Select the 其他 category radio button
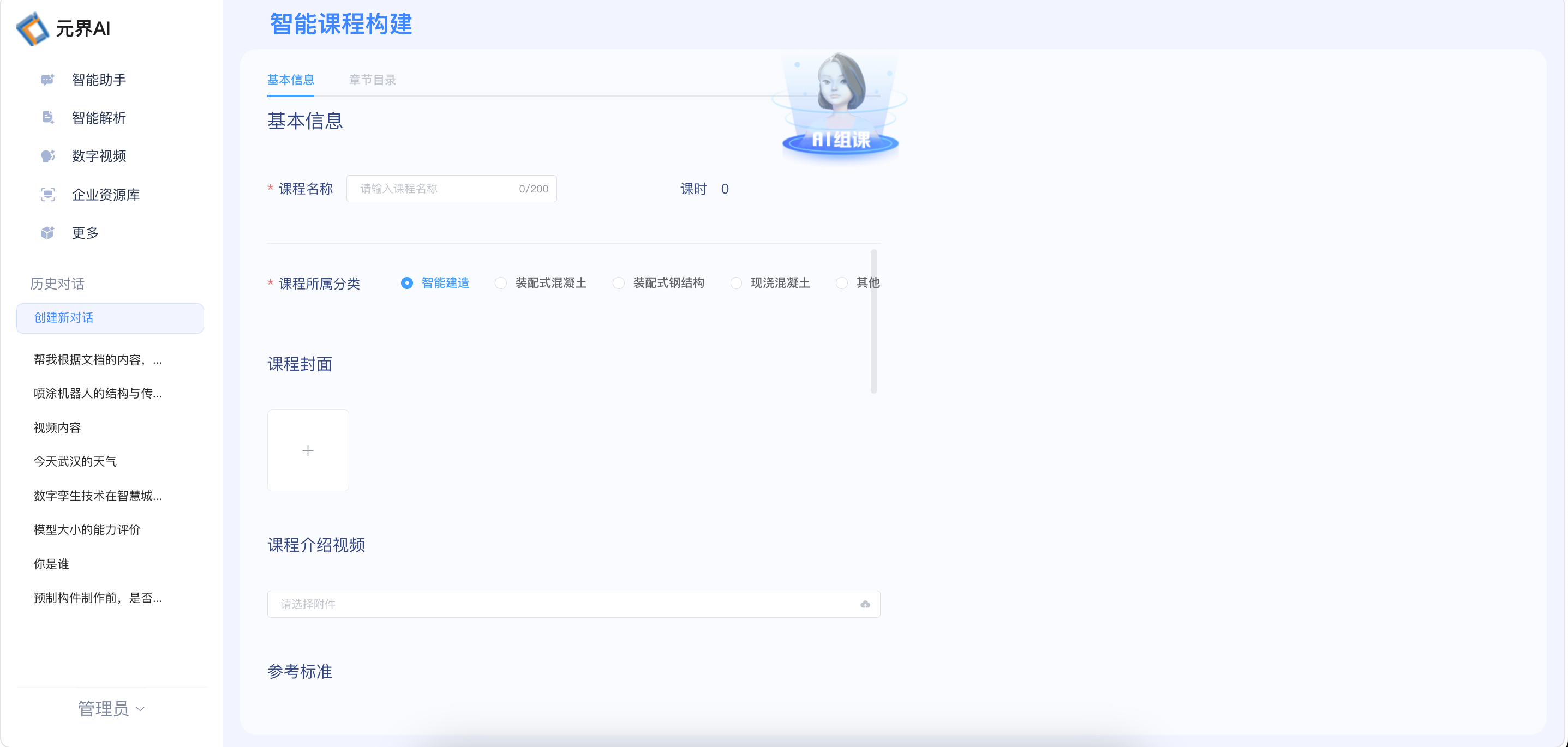 [842, 284]
